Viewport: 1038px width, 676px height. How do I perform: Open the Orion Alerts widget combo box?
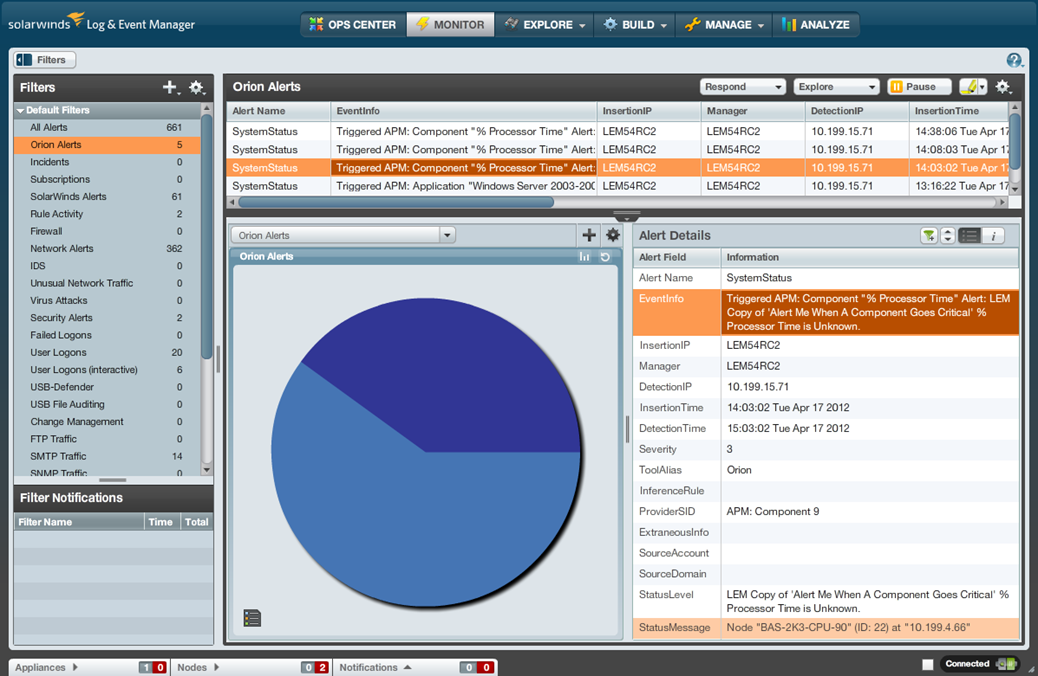[x=343, y=235]
